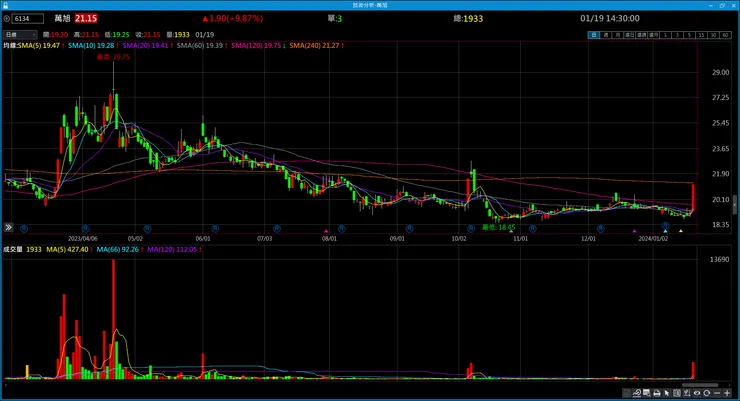Click the cyan triangle marker near 2024/01/02
Image resolution: width=740 pixels, height=401 pixels.
[665, 231]
